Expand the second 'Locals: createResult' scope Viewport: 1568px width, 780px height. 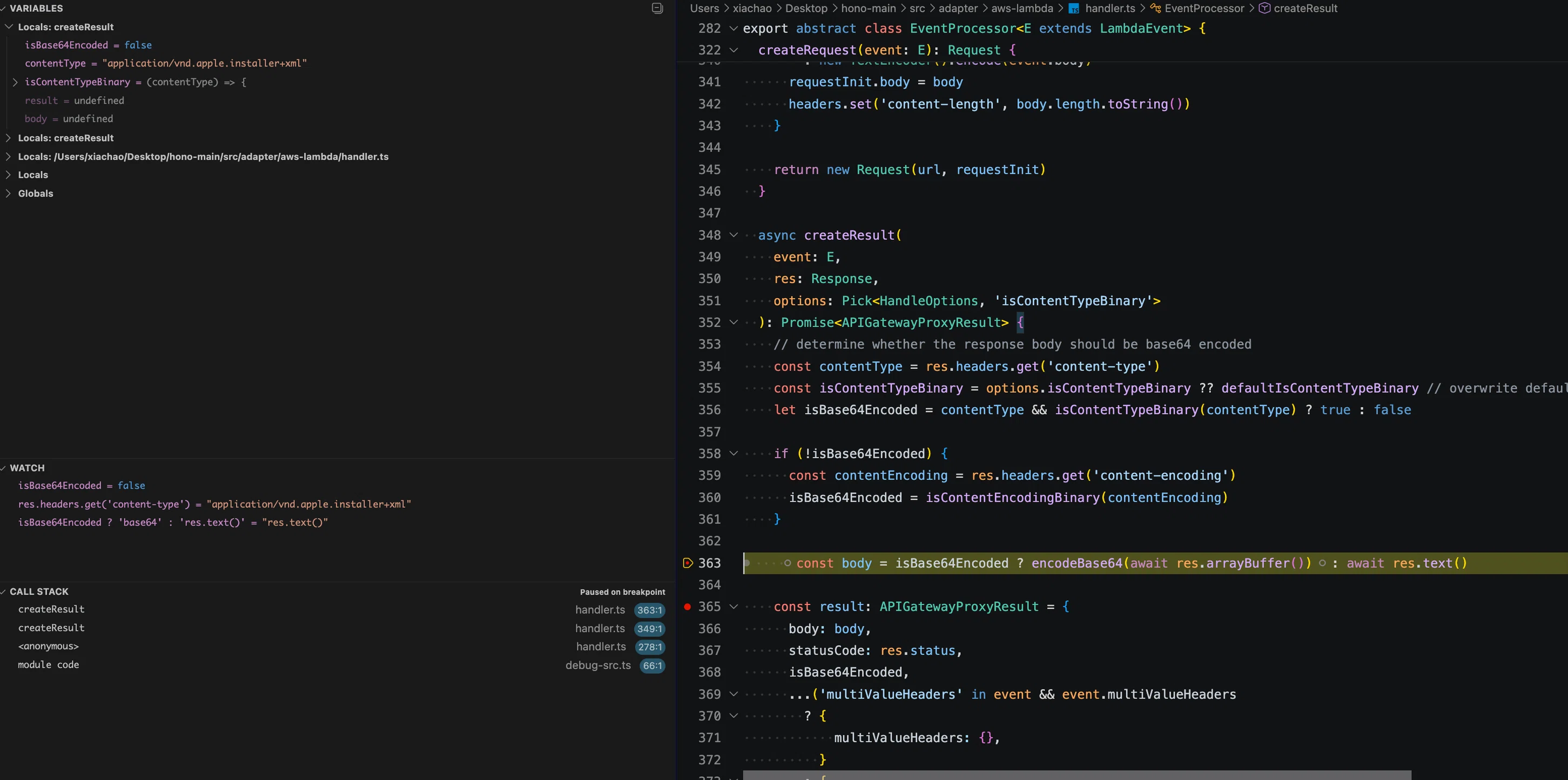[x=8, y=138]
